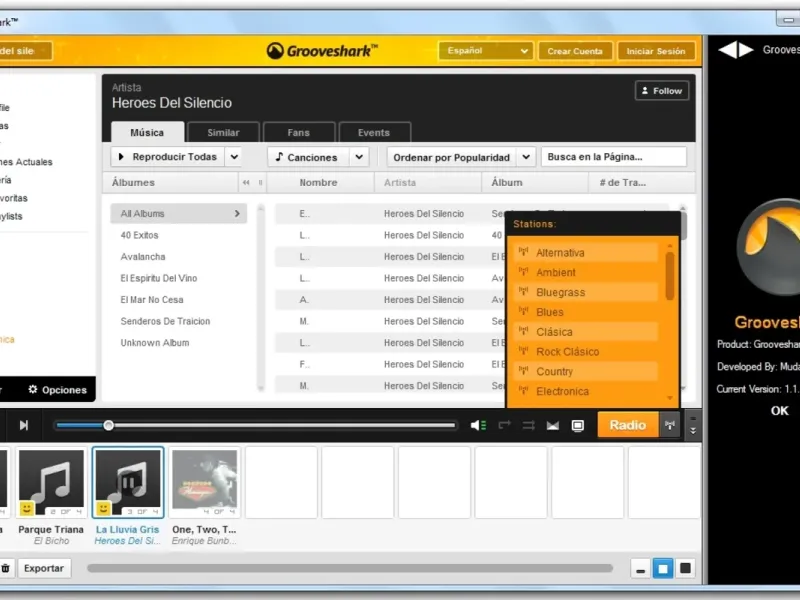The image size is (800, 600).
Task: Click the stations list scrollbar
Action: pyautogui.click(x=670, y=276)
